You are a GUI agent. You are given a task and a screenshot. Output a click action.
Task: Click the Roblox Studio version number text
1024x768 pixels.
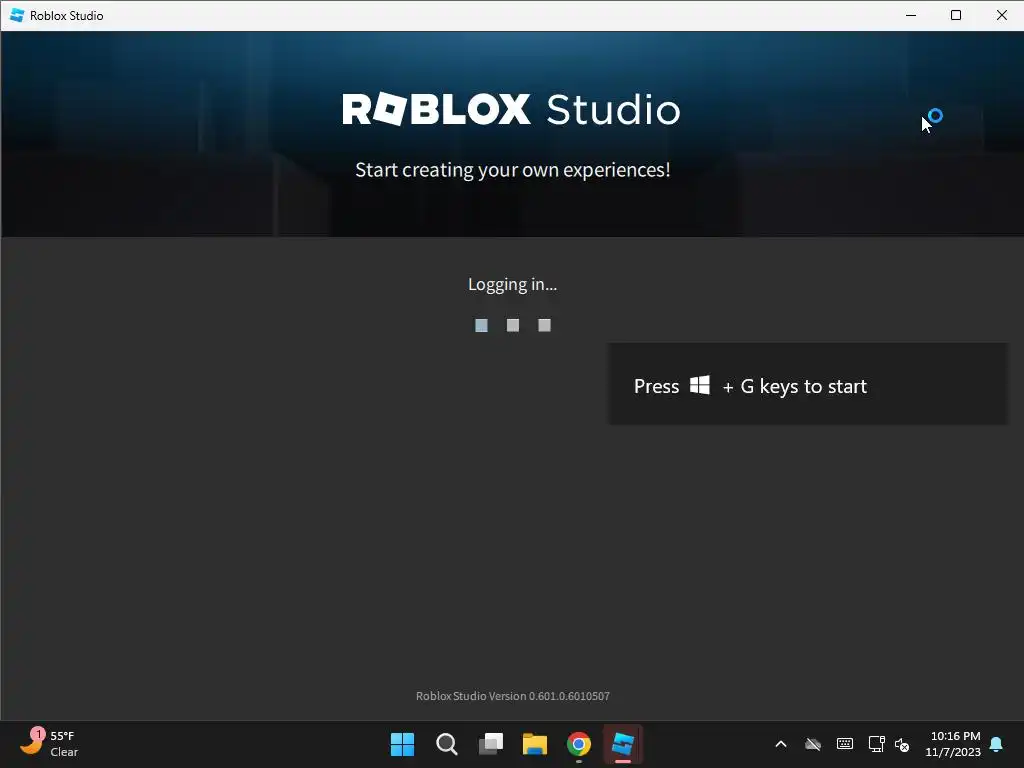coord(513,696)
